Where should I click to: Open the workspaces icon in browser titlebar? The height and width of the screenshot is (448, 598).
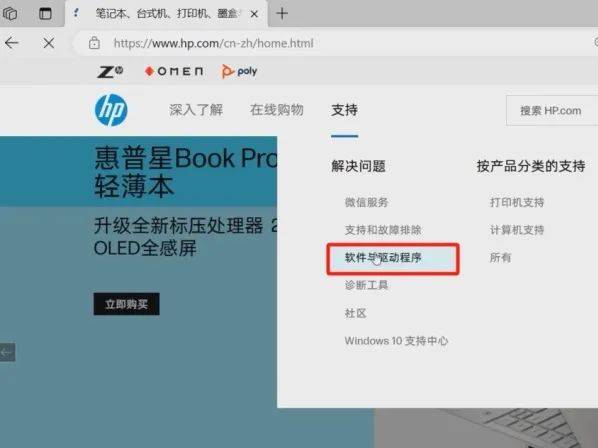tap(10, 13)
